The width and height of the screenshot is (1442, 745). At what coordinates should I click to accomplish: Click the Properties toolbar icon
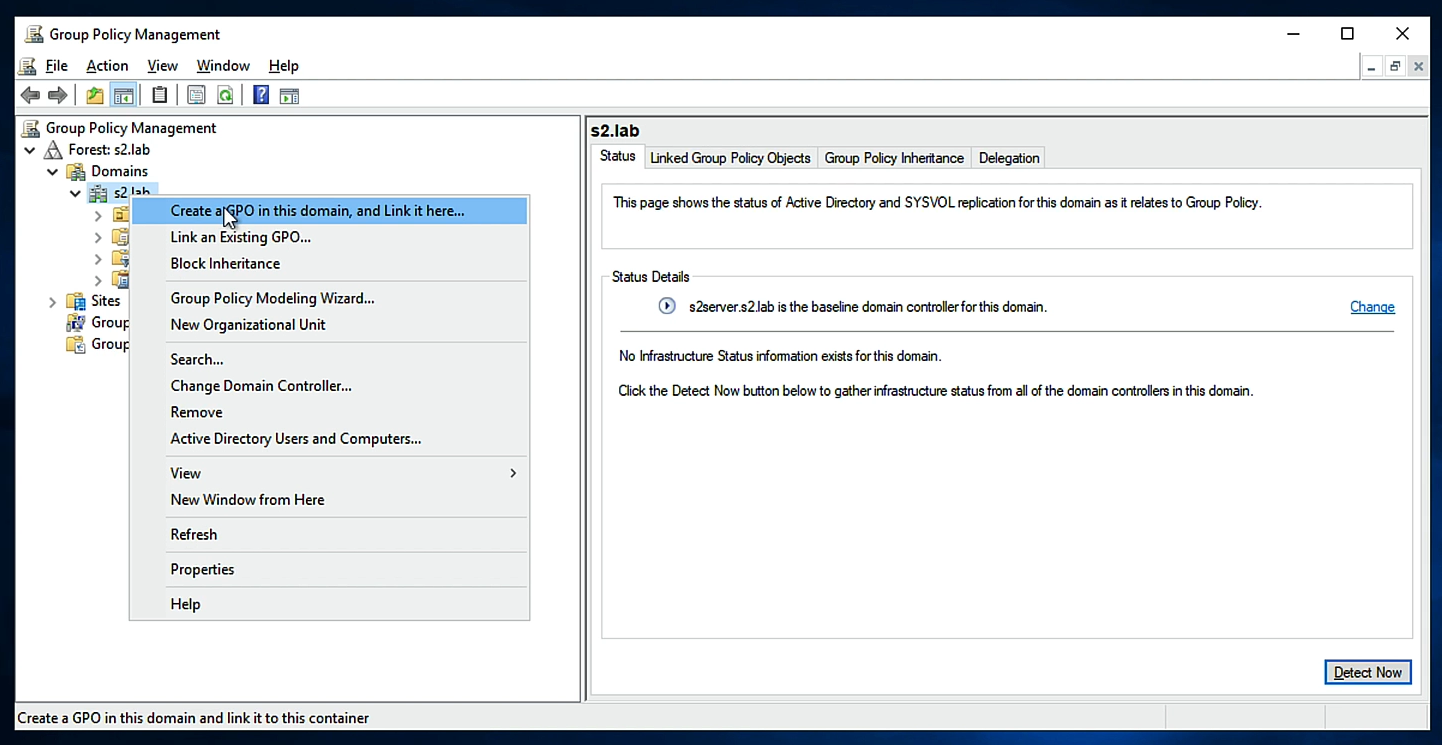196,96
